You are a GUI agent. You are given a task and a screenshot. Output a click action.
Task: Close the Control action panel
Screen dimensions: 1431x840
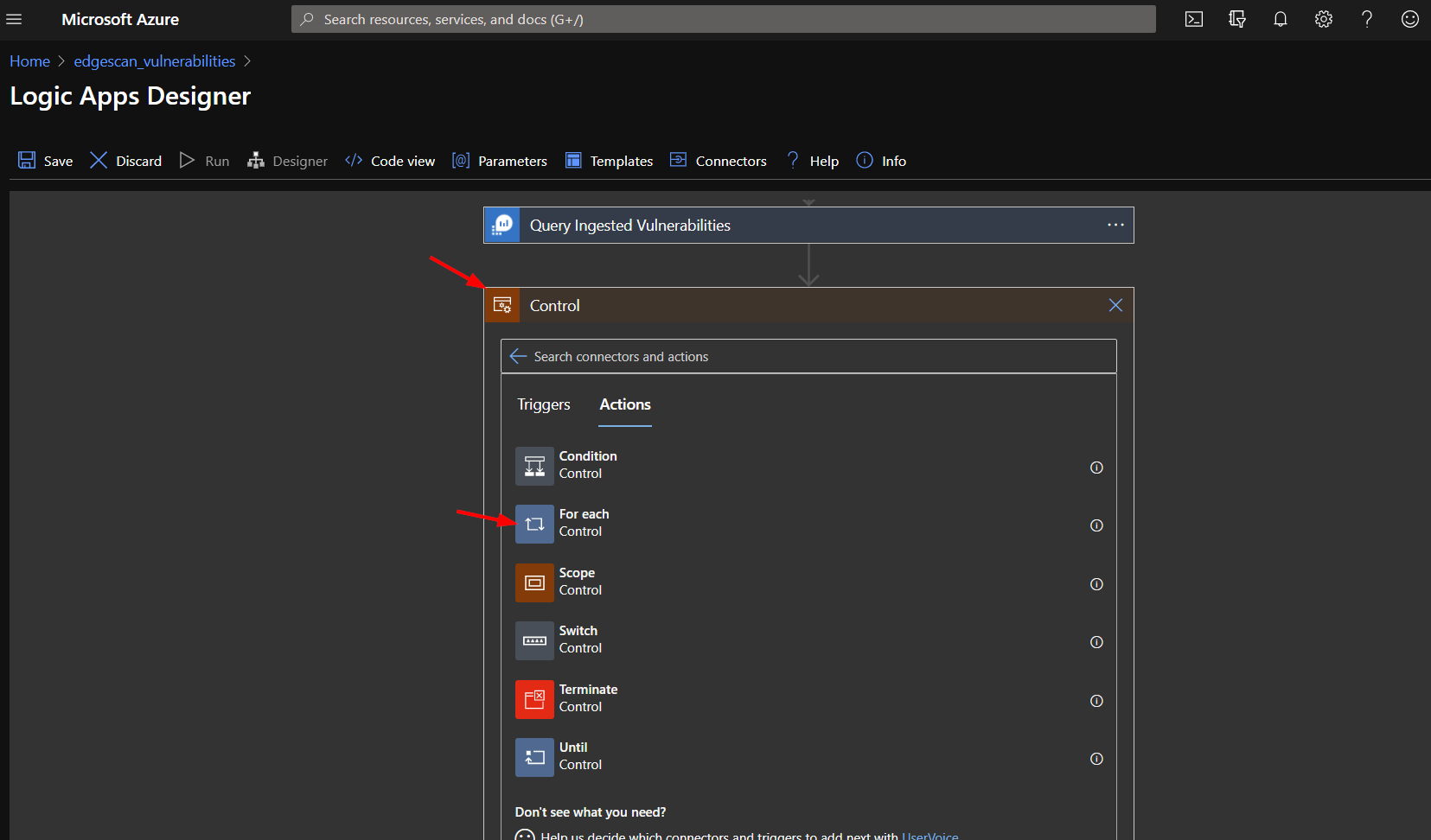click(x=1115, y=305)
